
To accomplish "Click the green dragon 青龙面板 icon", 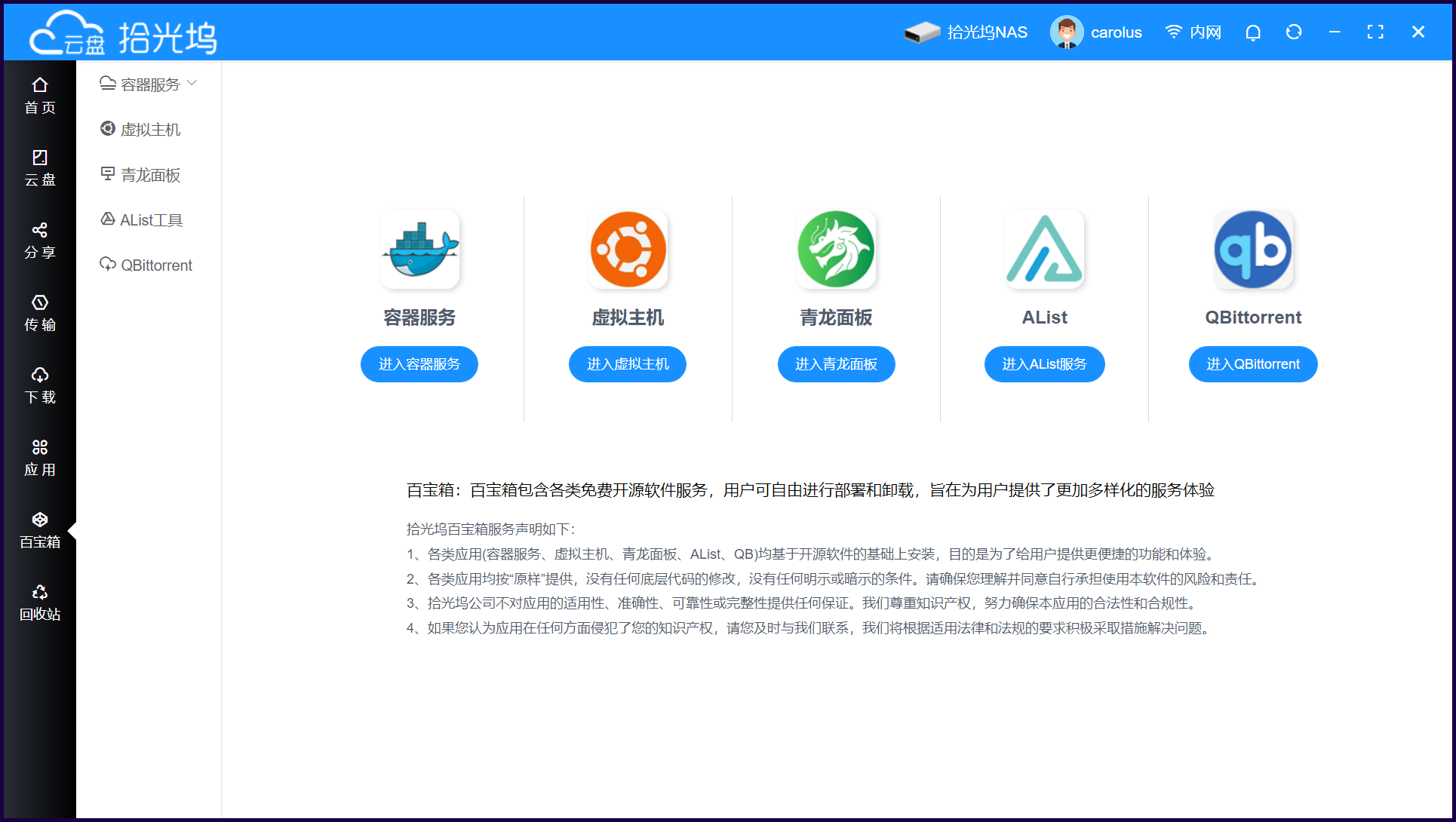I will 837,249.
